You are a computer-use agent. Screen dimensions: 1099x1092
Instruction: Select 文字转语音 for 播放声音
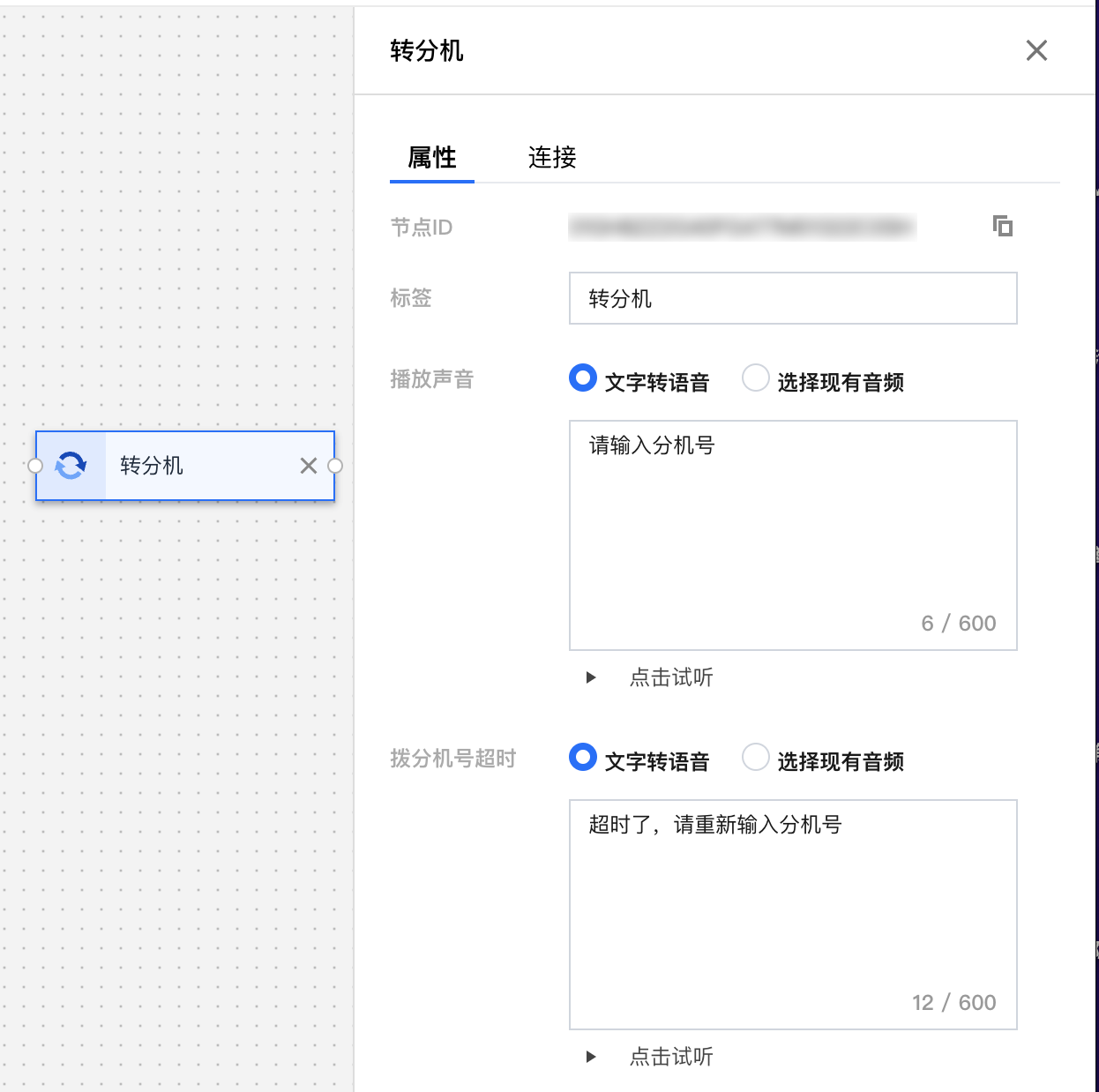583,378
